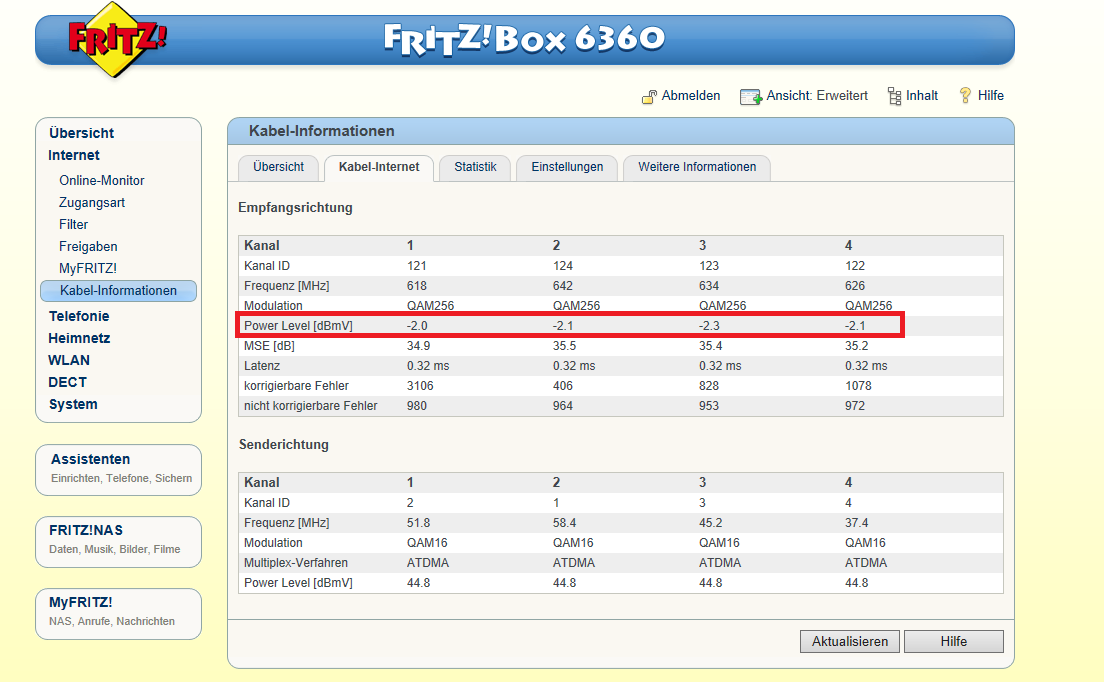Open Filter in the sidebar

(x=73, y=225)
